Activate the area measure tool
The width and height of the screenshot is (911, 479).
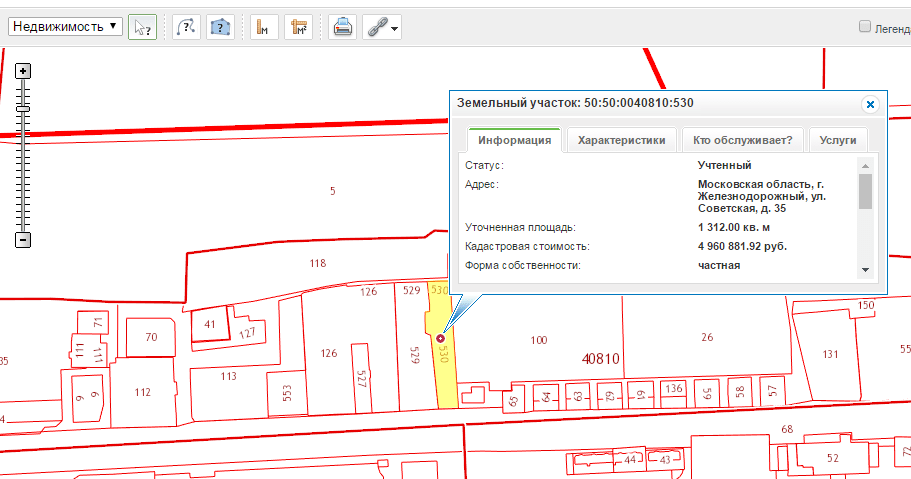(299, 27)
